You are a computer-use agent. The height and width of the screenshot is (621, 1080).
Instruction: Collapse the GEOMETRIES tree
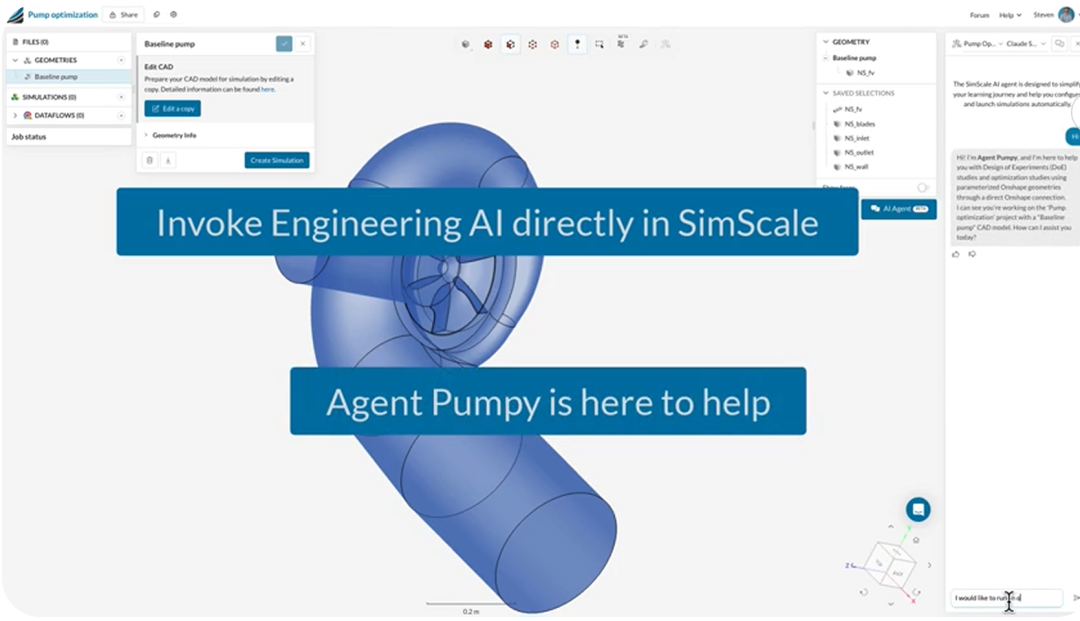[x=15, y=61]
